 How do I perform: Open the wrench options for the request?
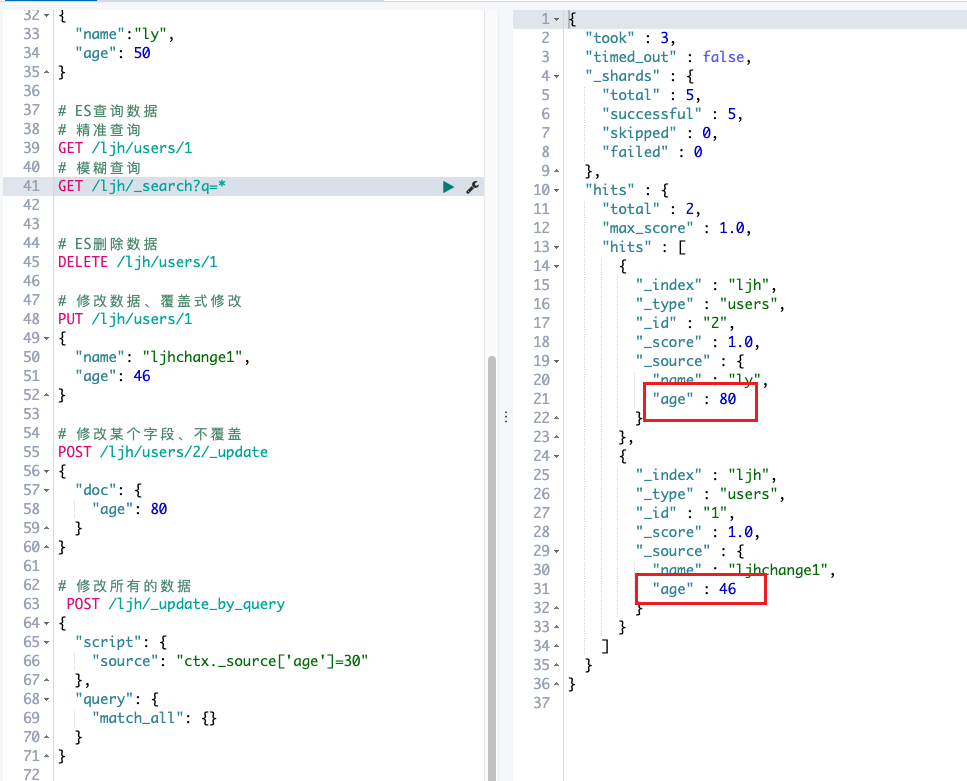point(472,187)
